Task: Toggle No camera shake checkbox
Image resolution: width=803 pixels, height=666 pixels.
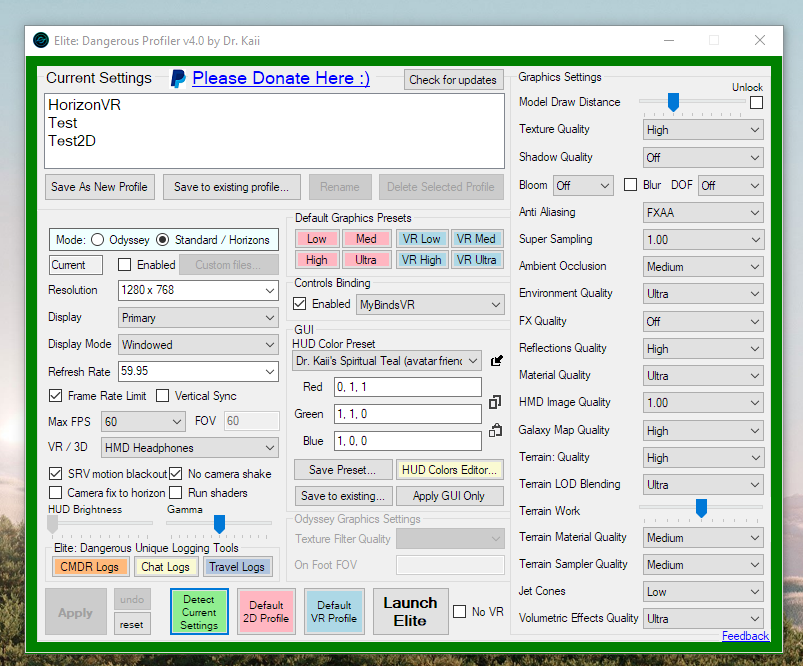Action: coord(176,473)
